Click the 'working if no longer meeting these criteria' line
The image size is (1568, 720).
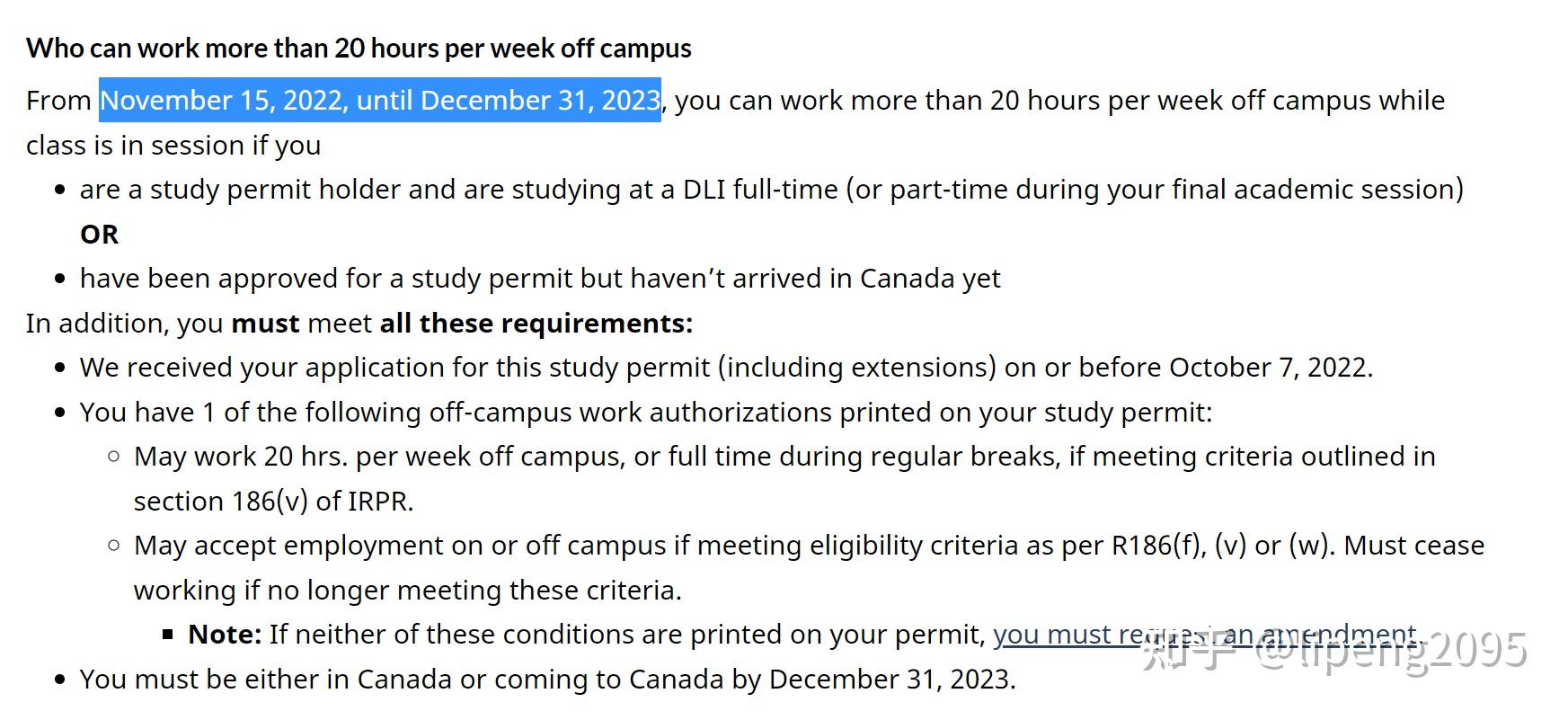pyautogui.click(x=408, y=591)
